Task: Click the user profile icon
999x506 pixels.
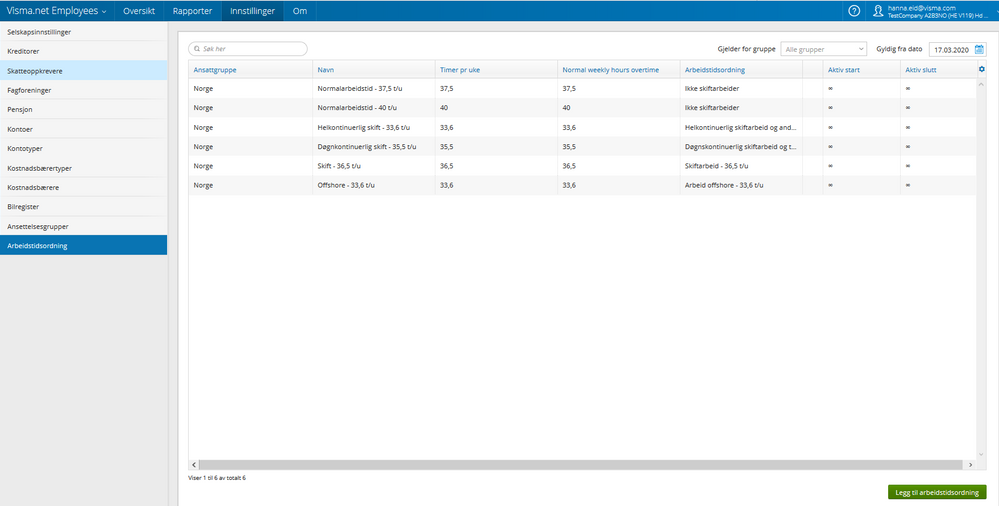Action: [878, 11]
